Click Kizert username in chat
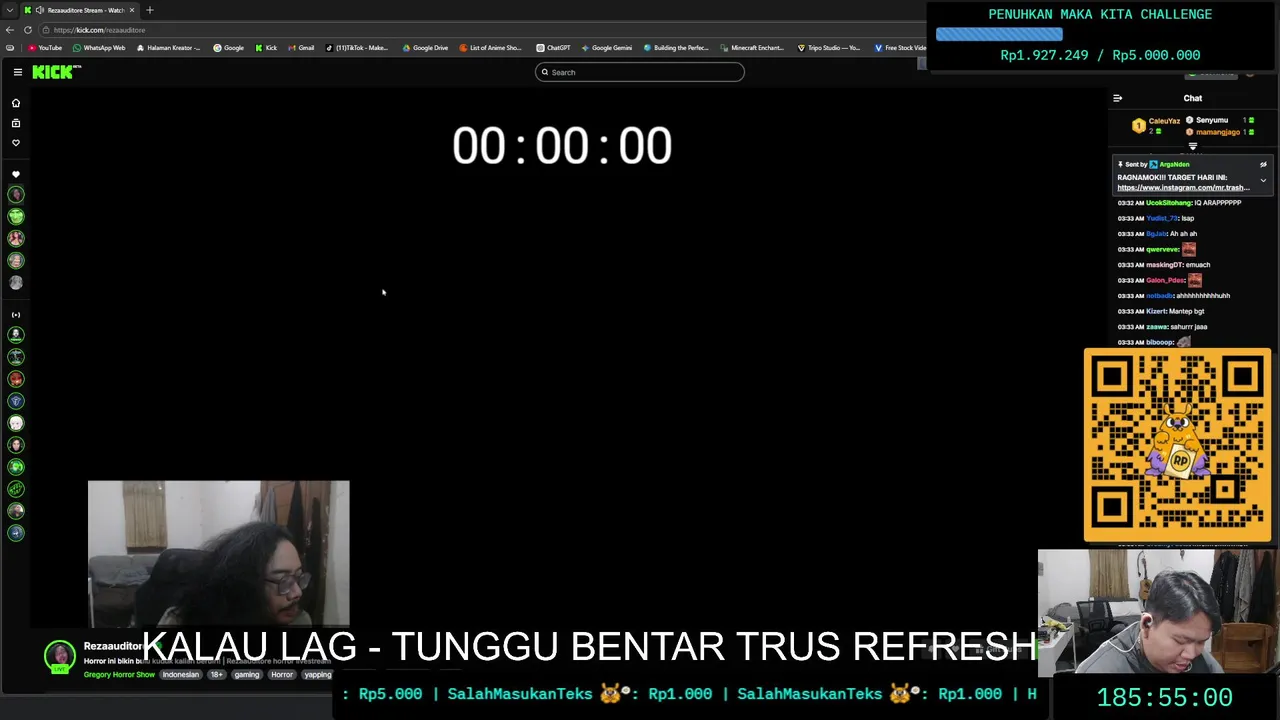Viewport: 1280px width, 720px height. [x=1156, y=311]
